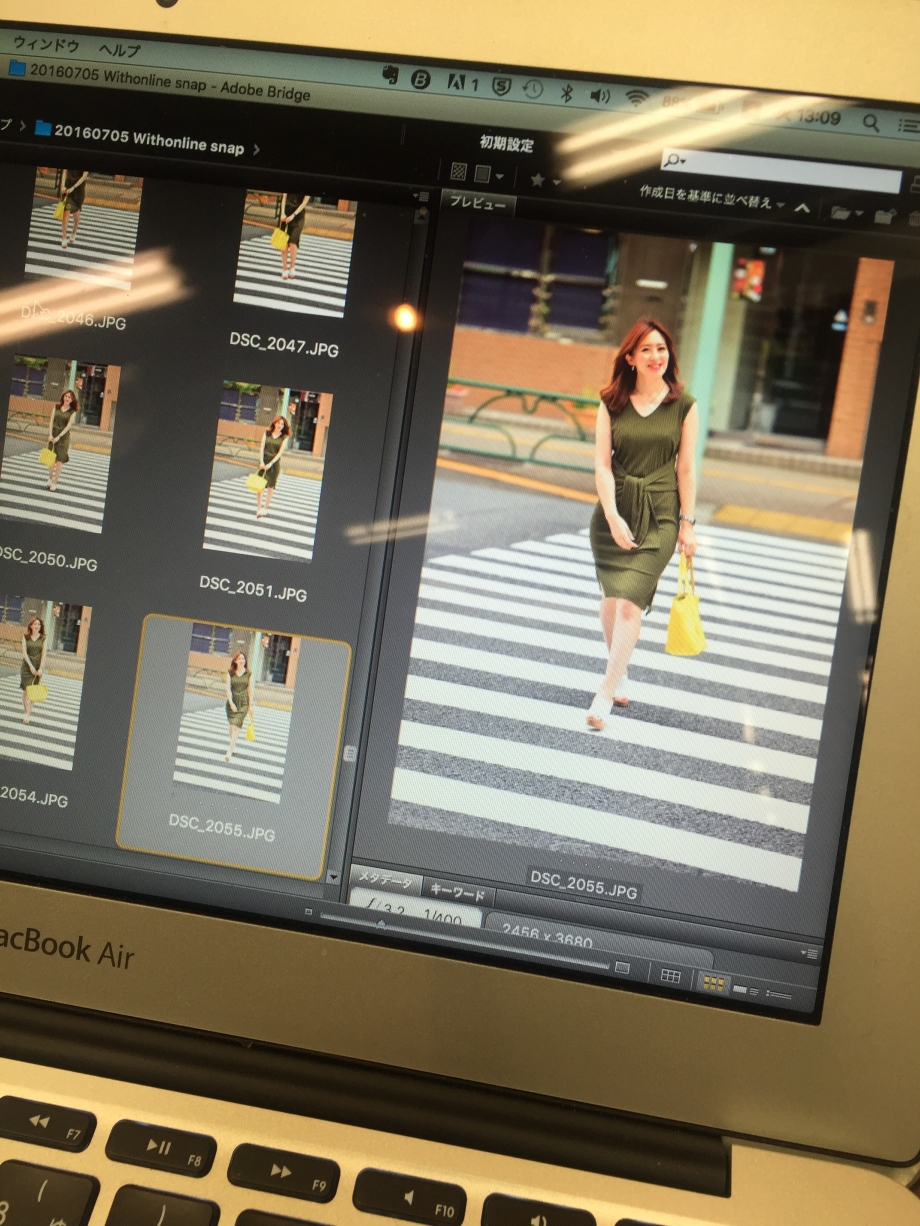Click the Evernote elephant menu bar icon

391,76
